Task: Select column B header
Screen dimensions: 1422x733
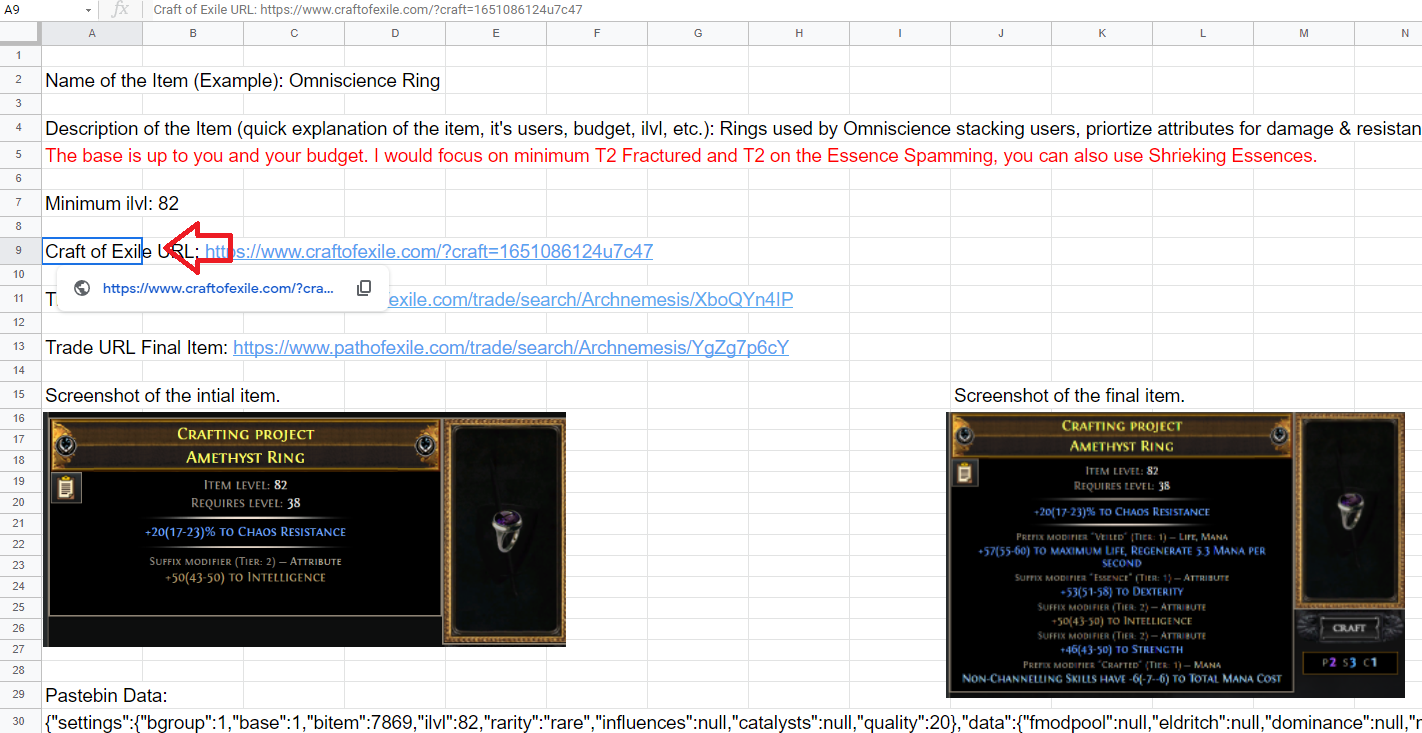Action: point(193,33)
